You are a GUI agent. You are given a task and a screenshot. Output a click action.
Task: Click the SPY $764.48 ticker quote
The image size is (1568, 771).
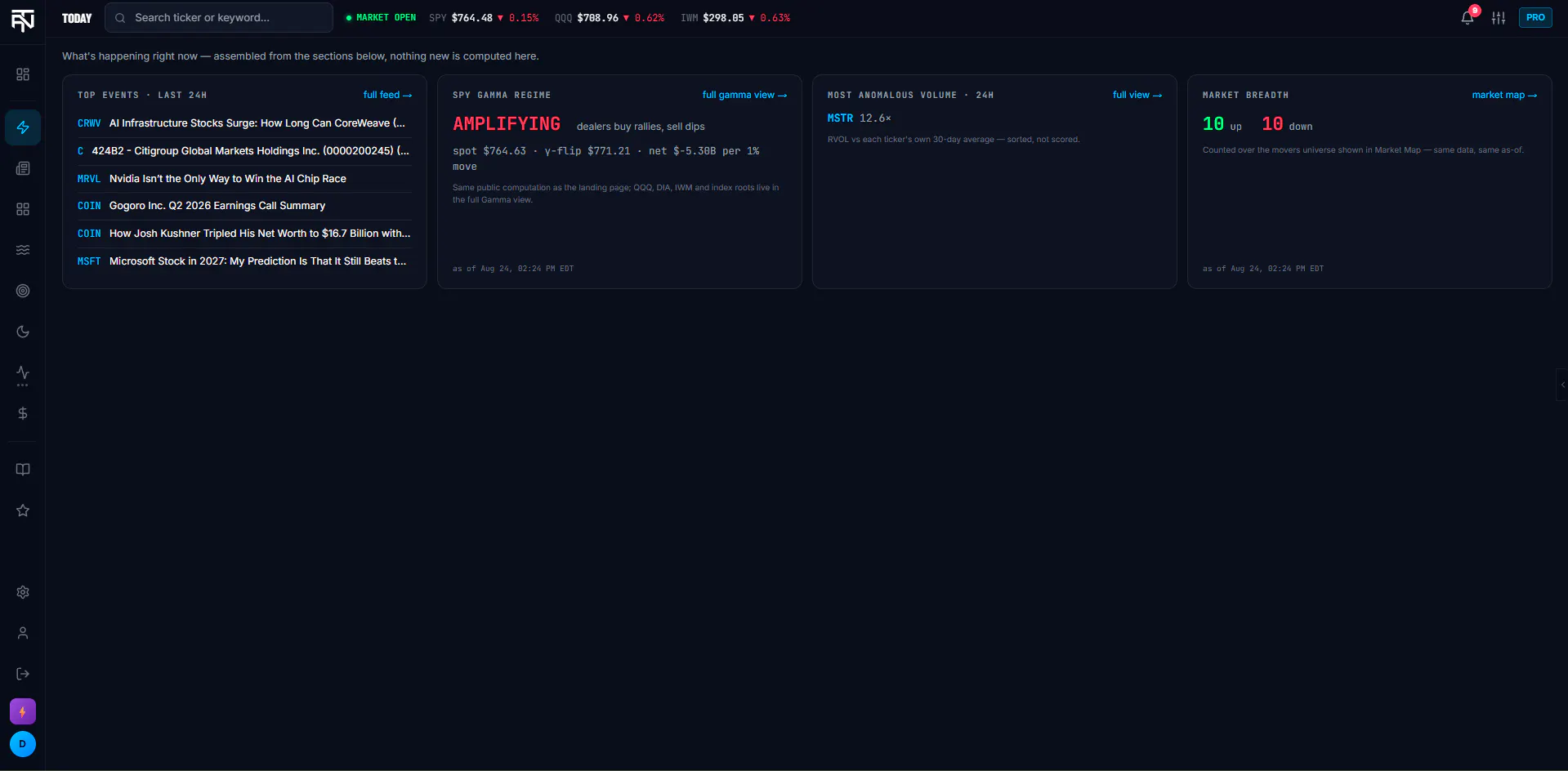(x=484, y=18)
